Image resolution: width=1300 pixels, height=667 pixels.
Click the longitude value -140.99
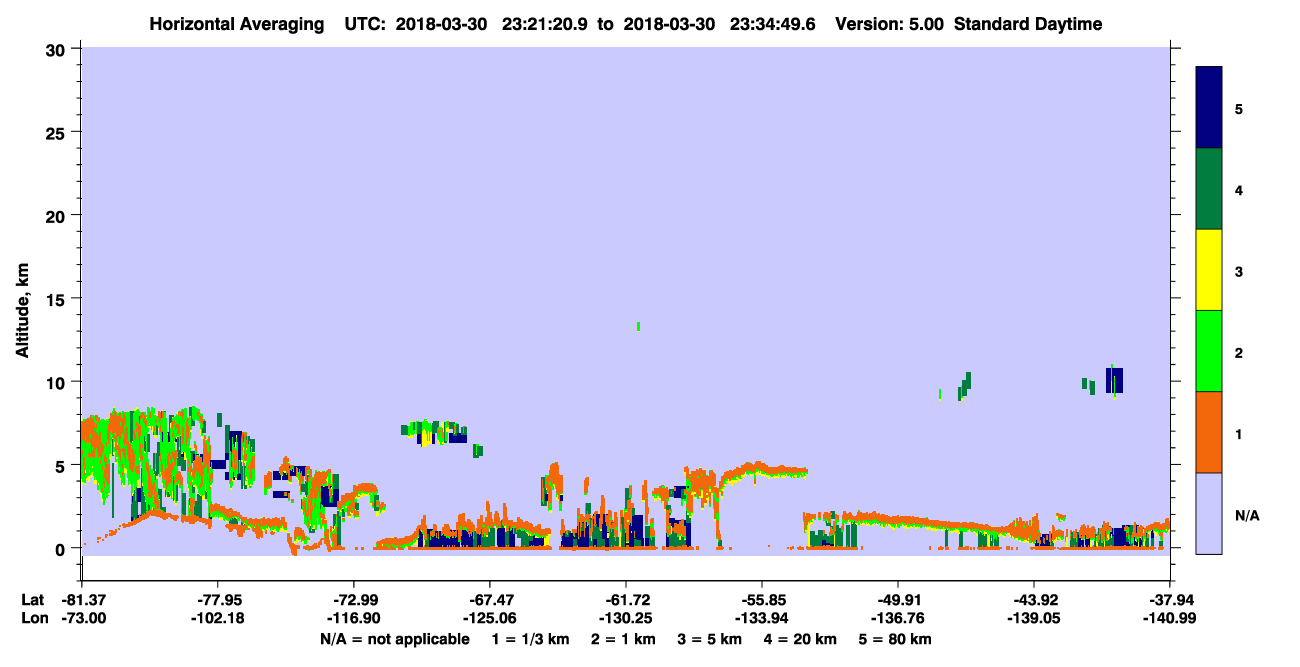click(1170, 618)
